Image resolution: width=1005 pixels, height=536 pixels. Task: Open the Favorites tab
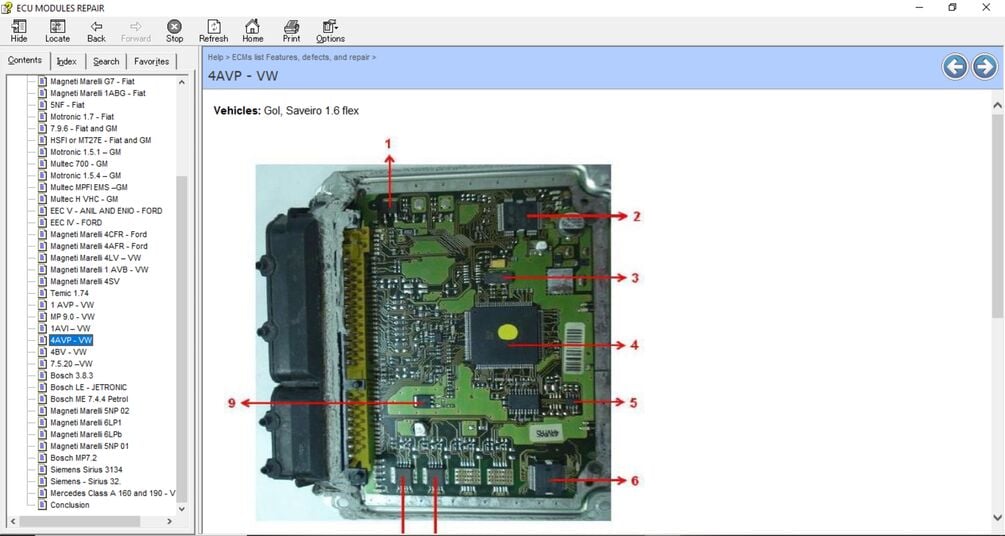coord(151,62)
